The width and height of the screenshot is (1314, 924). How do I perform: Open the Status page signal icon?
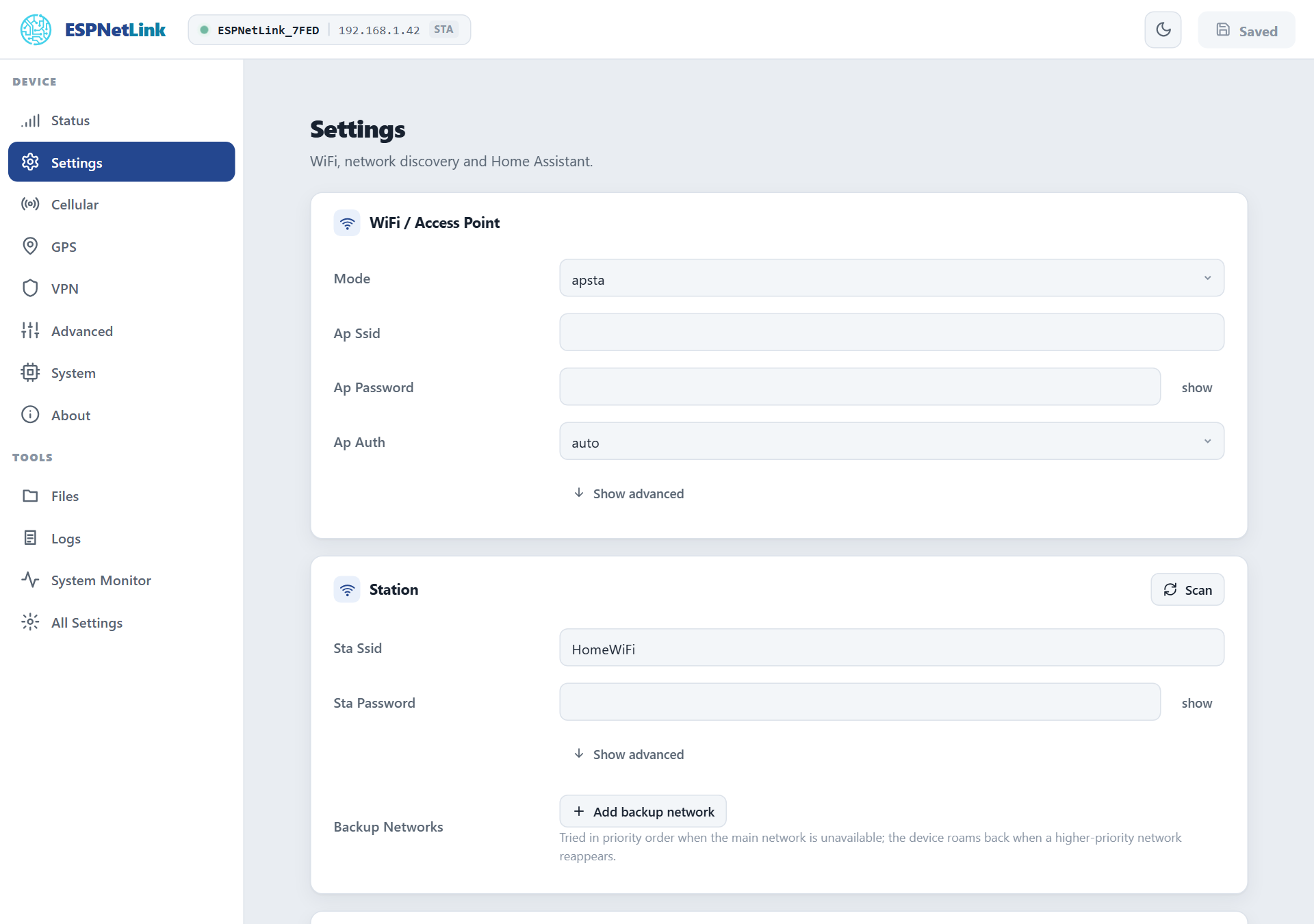30,120
